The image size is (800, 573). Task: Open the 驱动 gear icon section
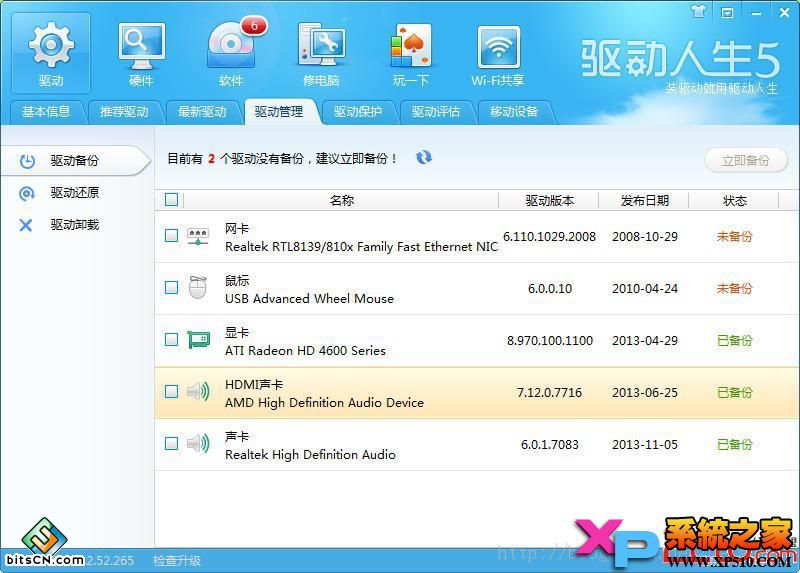pos(51,53)
